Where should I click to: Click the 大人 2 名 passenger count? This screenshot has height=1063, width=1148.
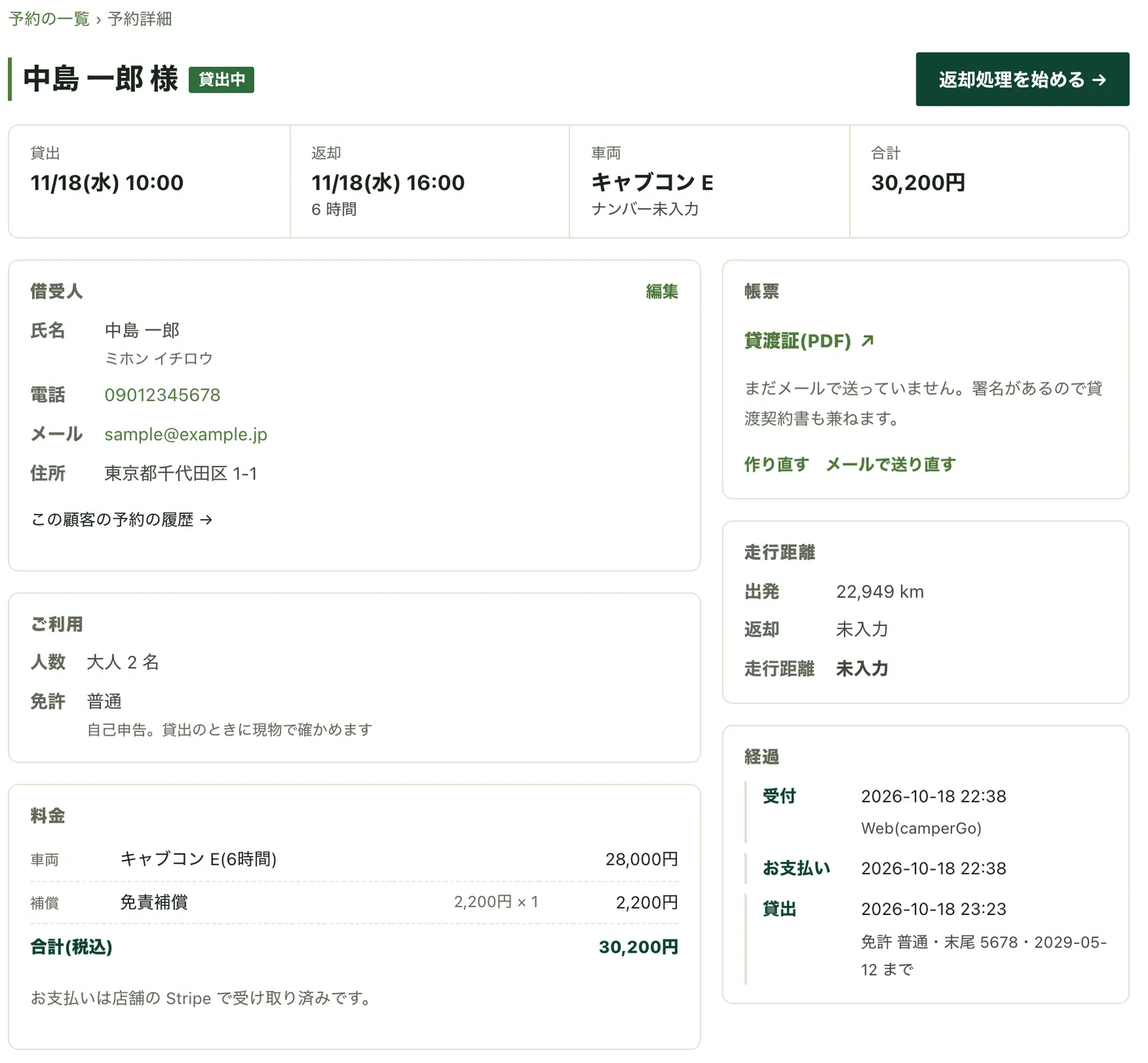[123, 662]
